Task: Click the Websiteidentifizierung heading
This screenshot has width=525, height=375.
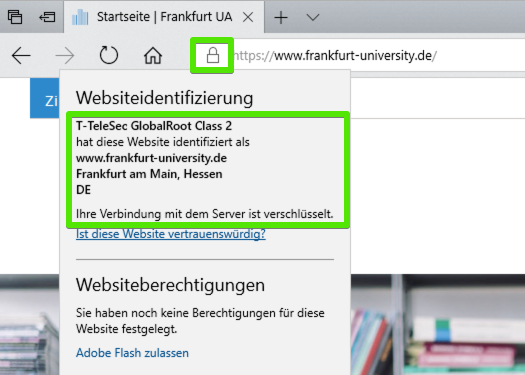Action: [164, 98]
